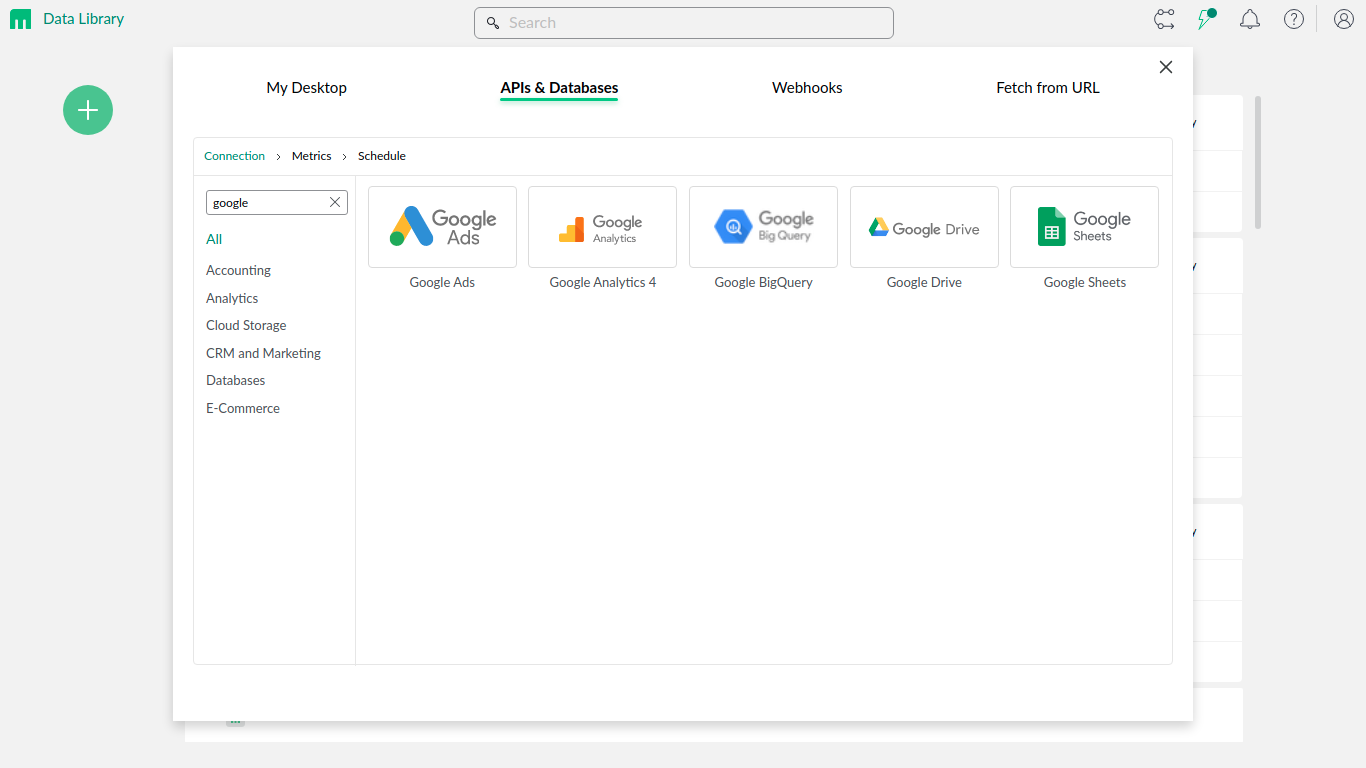Choose the Google Analytics 4 connector tile
The width and height of the screenshot is (1366, 768).
(602, 227)
